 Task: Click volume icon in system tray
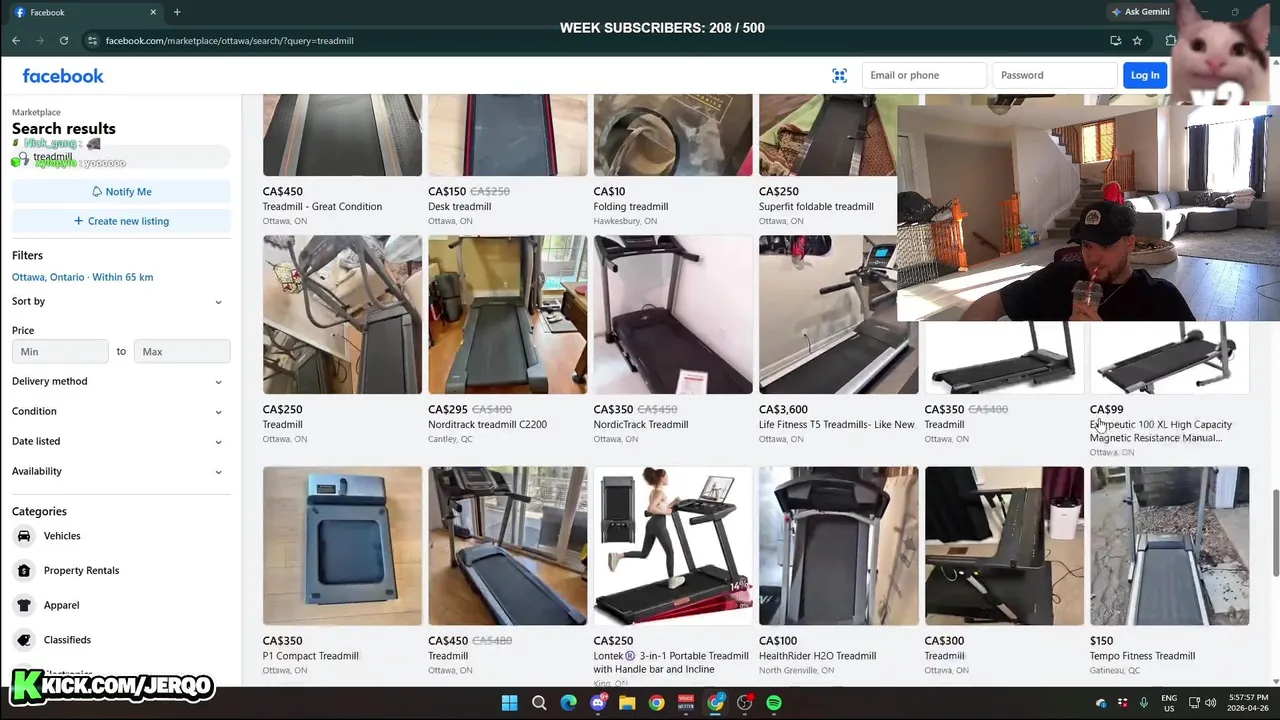pyautogui.click(x=1213, y=703)
